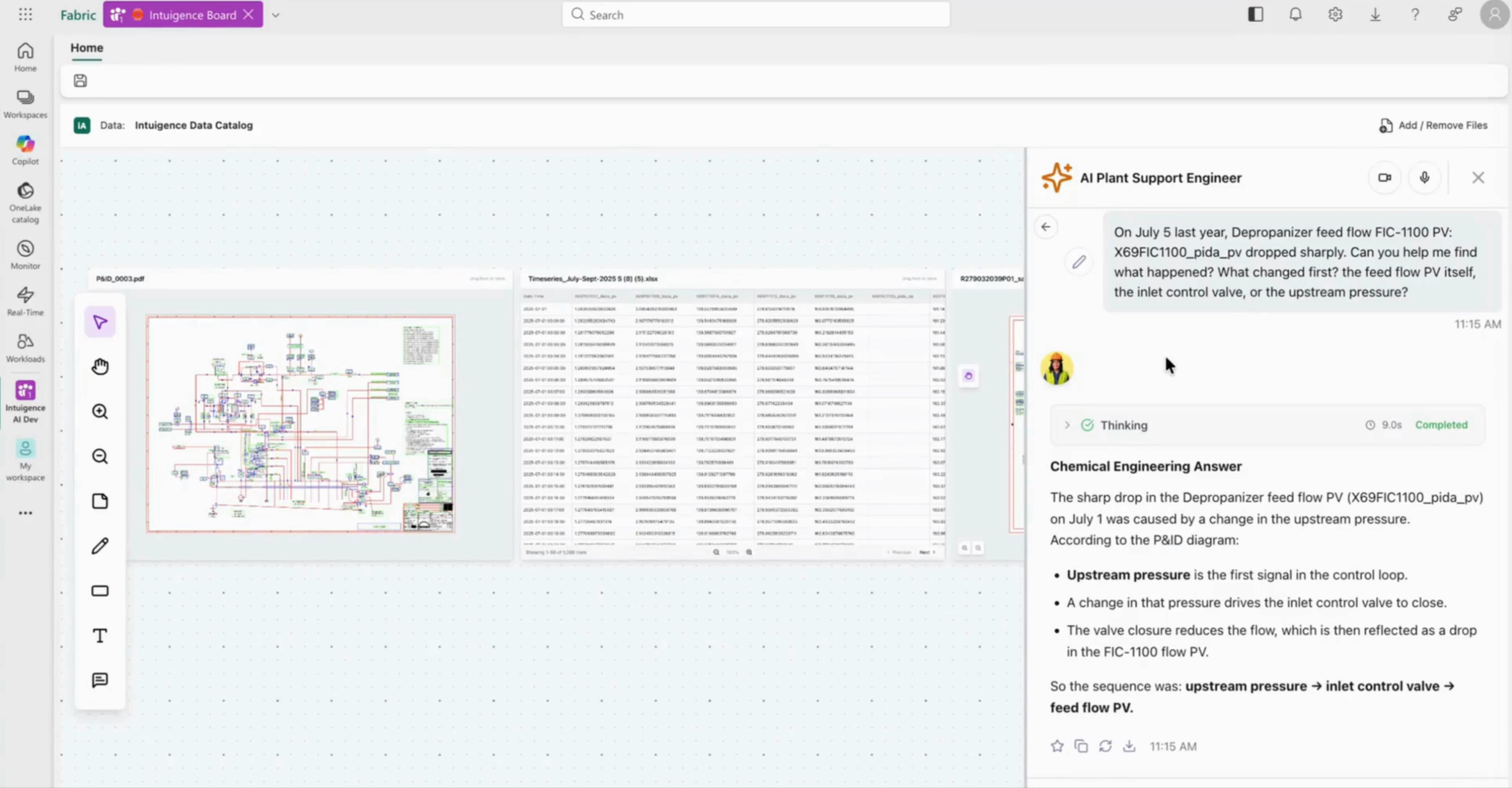Open the OneLake catalog
This screenshot has width=1512, height=788.
click(24, 199)
